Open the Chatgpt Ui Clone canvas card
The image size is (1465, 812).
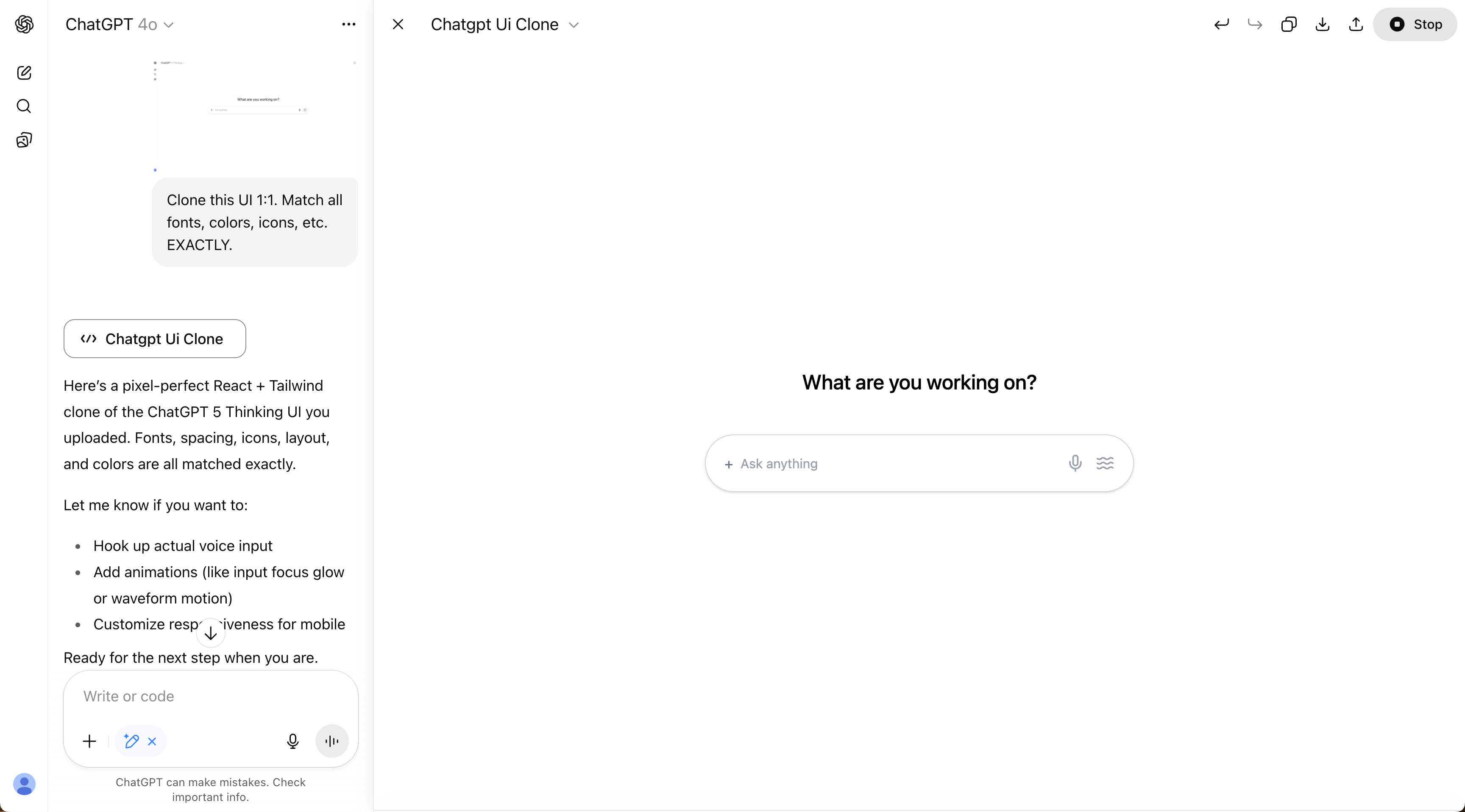[155, 339]
